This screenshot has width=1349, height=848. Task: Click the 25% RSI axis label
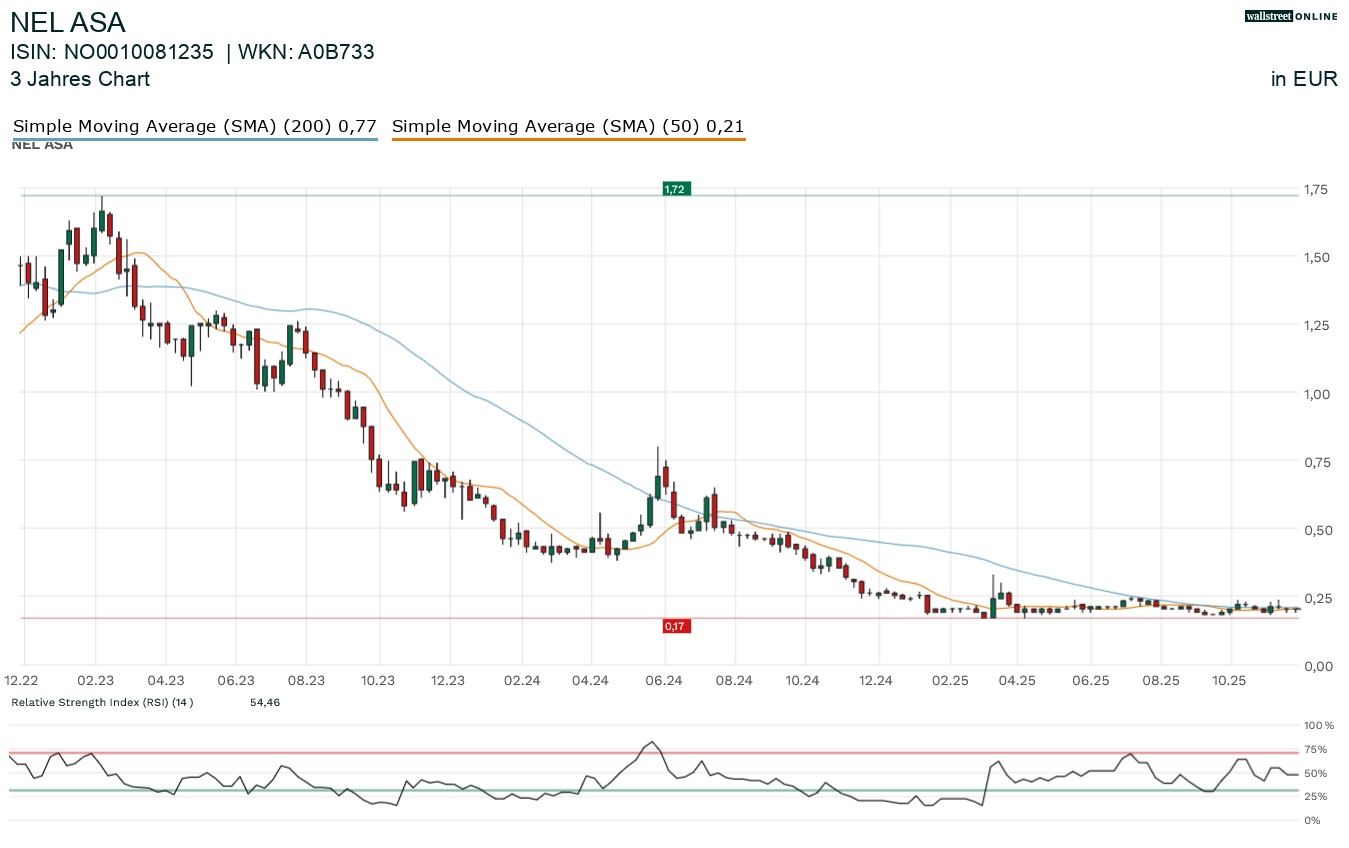pyautogui.click(x=1316, y=796)
